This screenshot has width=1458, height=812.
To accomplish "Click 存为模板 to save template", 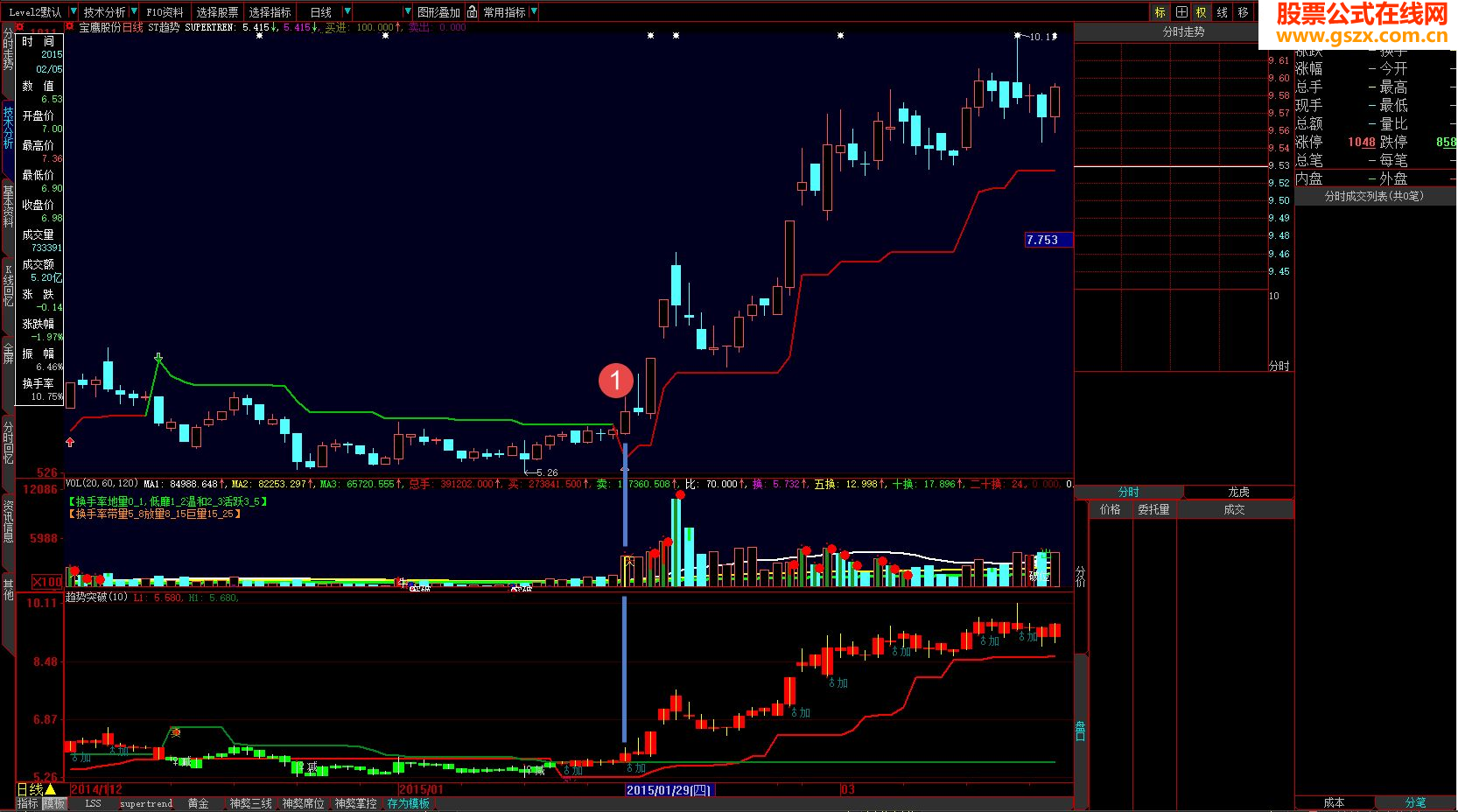I will [x=409, y=803].
